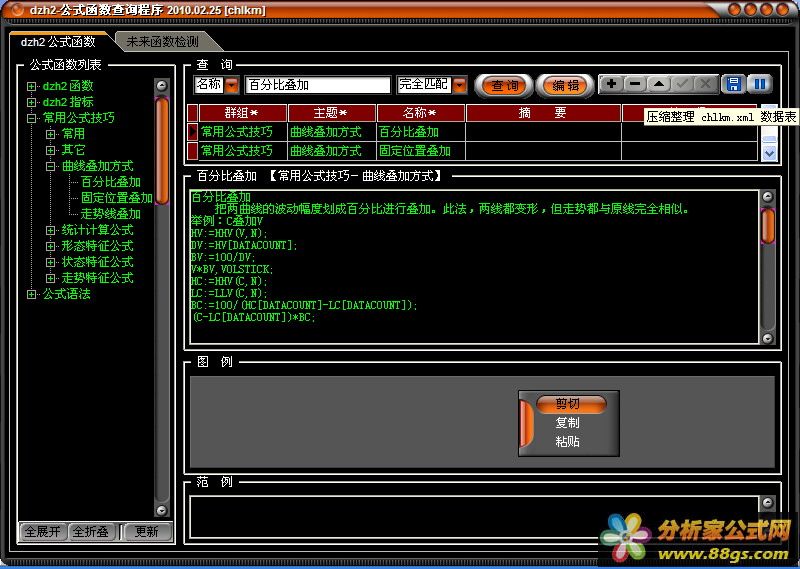This screenshot has width=800, height=569.
Task: Select 走势线叠加 in the formula tree
Action: click(x=111, y=214)
